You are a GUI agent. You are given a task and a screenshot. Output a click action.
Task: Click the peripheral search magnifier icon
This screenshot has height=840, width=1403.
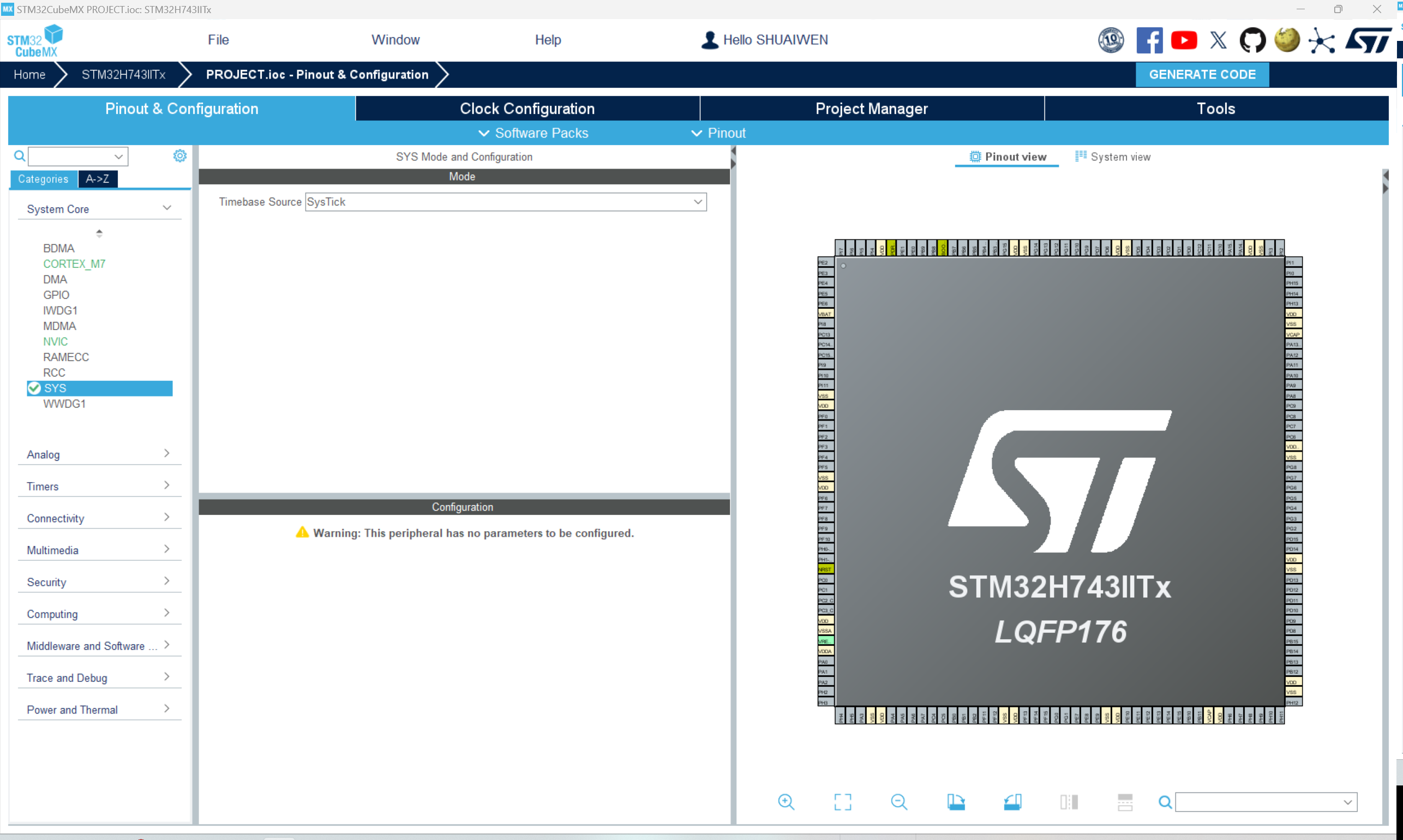tap(19, 155)
